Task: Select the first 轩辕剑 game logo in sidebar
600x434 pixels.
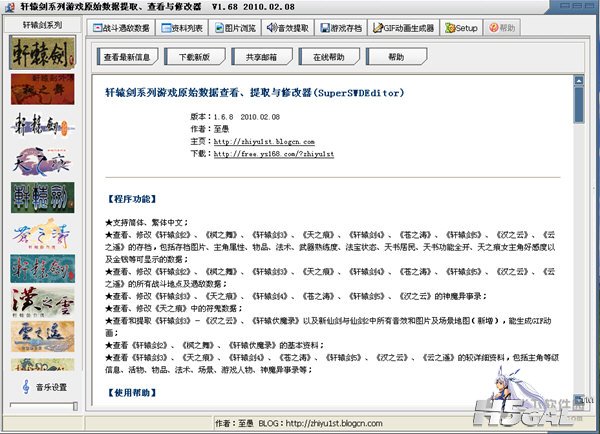Action: point(42,53)
